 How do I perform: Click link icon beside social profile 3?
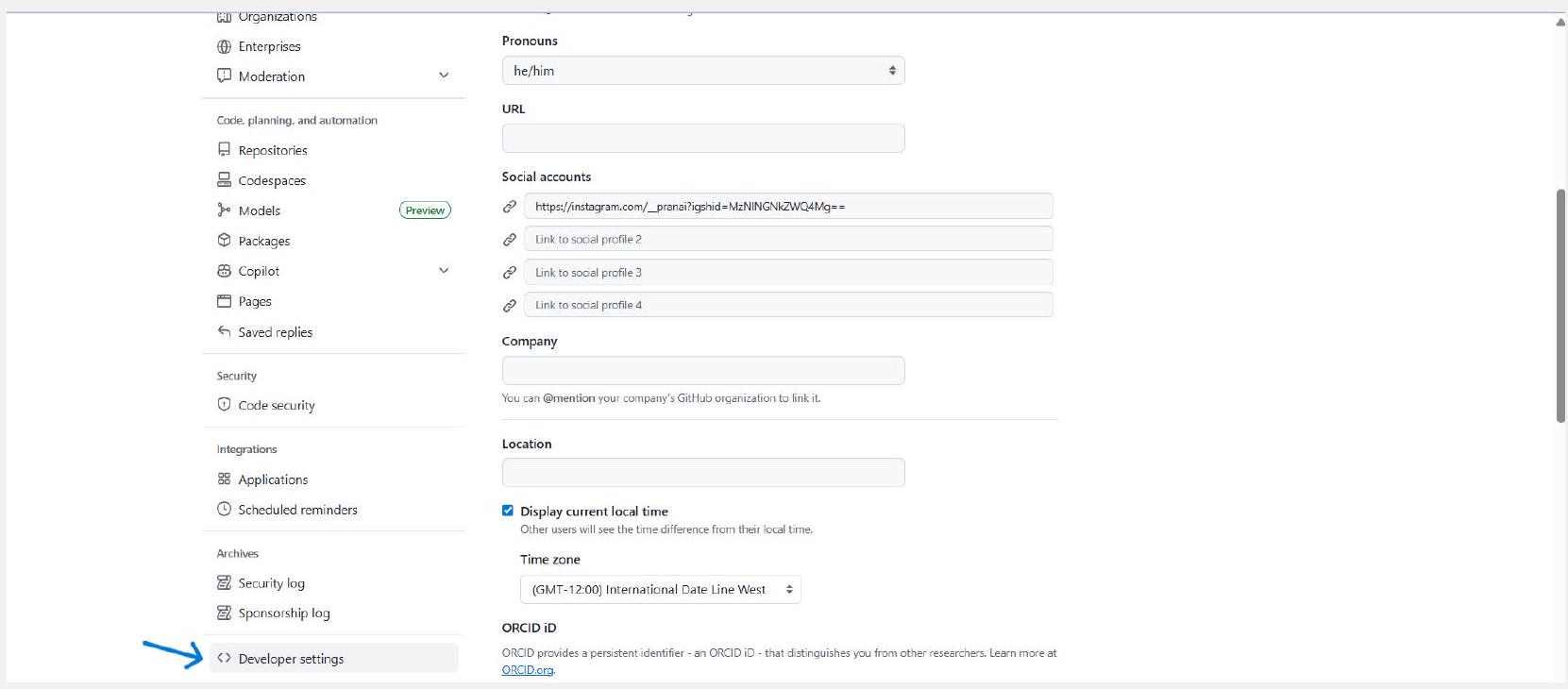(x=510, y=272)
